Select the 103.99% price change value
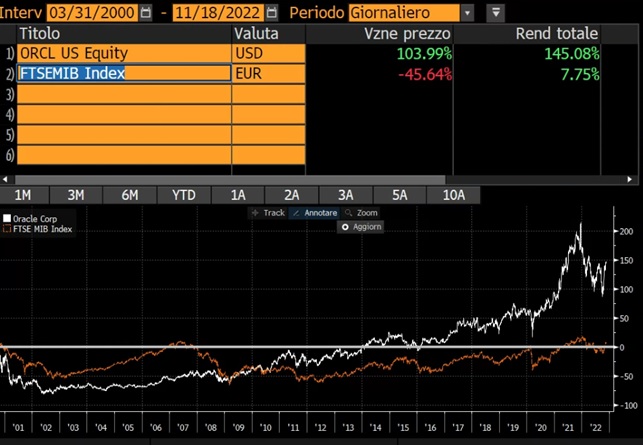643x445 pixels. (x=424, y=54)
